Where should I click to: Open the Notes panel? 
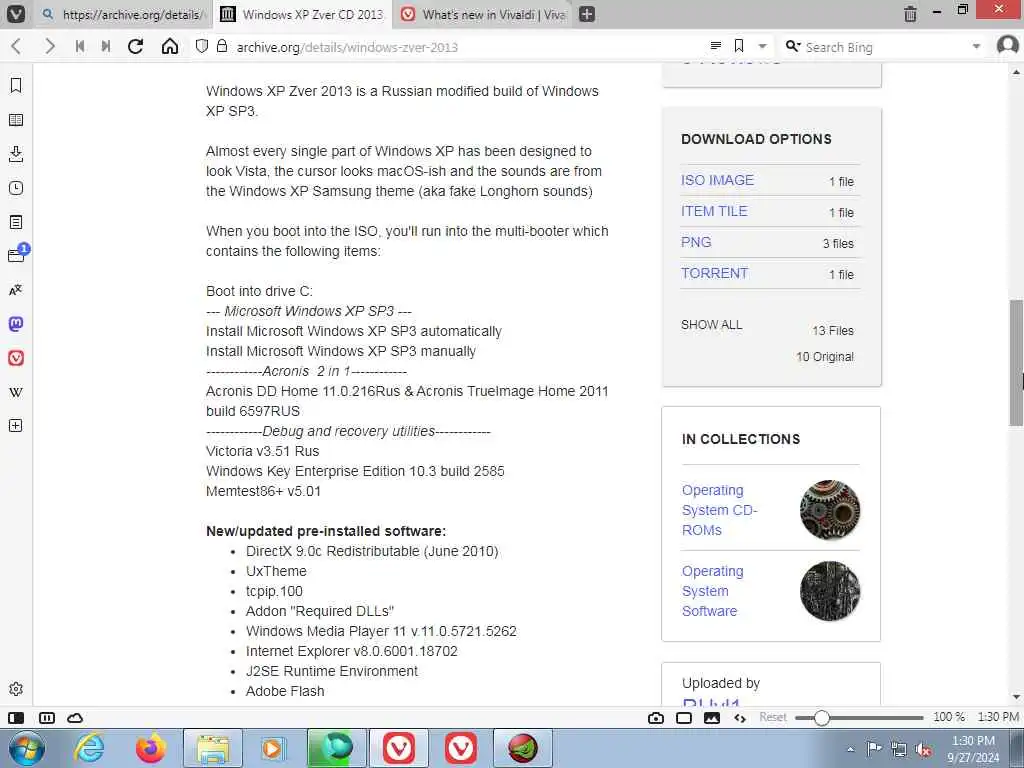coord(16,222)
